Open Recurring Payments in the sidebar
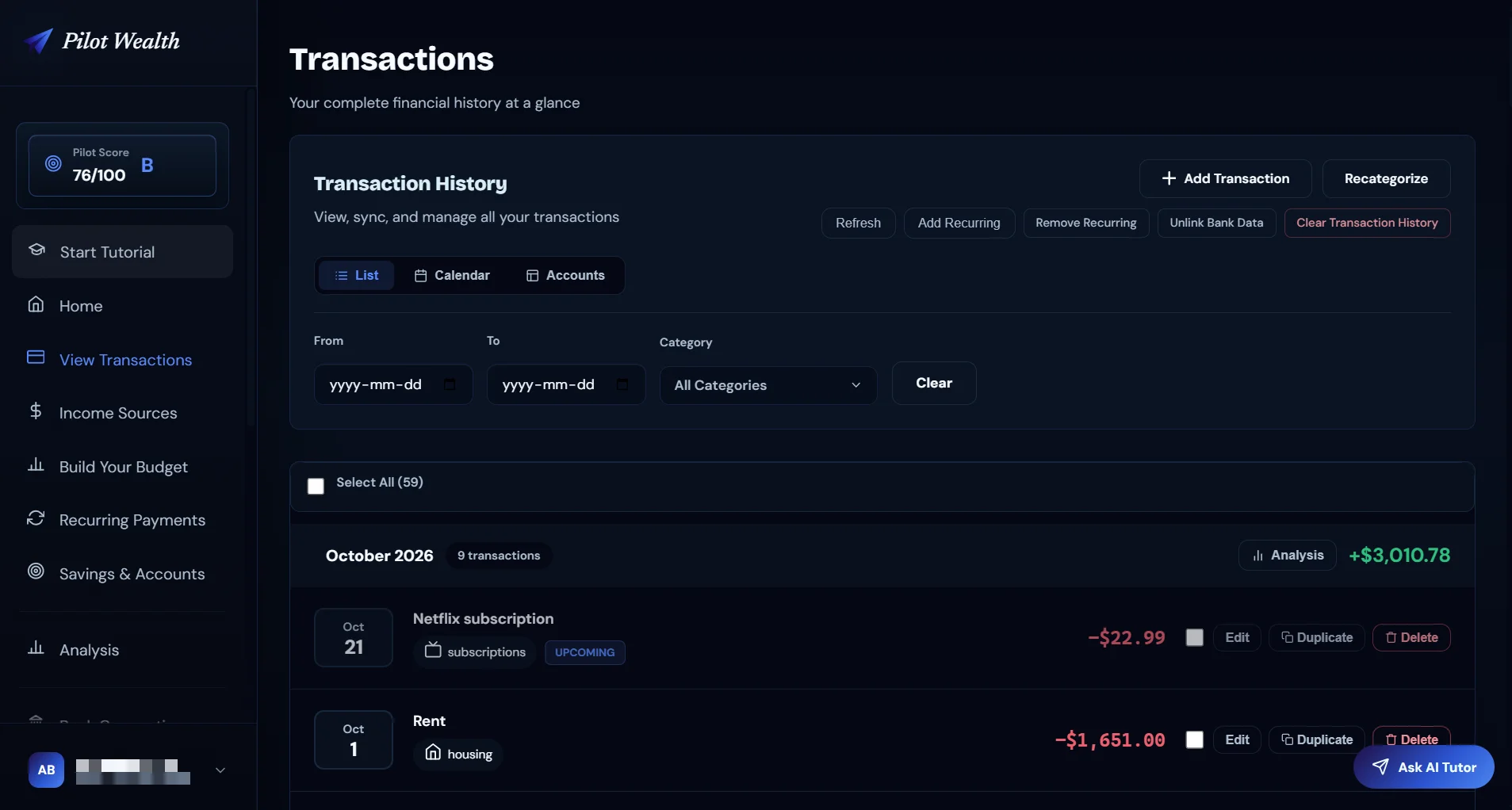 (123, 520)
